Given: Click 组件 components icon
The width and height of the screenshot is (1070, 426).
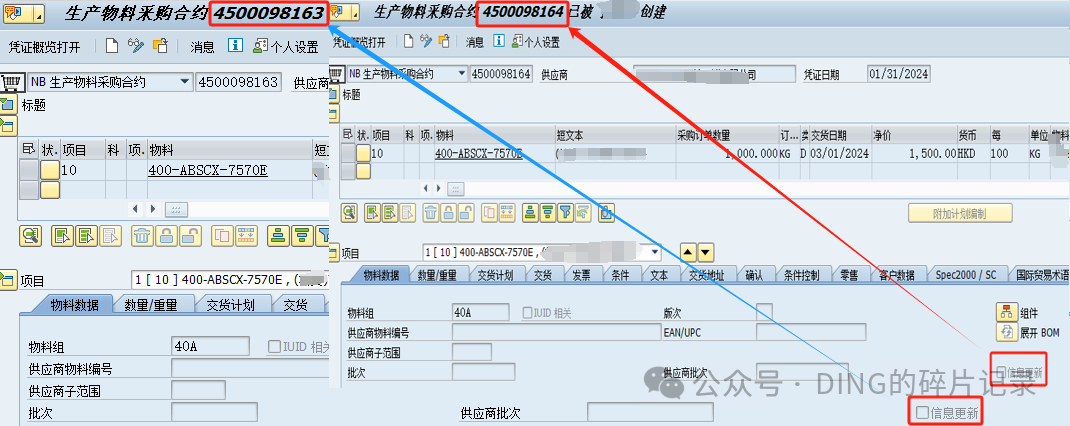Looking at the screenshot, I should (1007, 313).
